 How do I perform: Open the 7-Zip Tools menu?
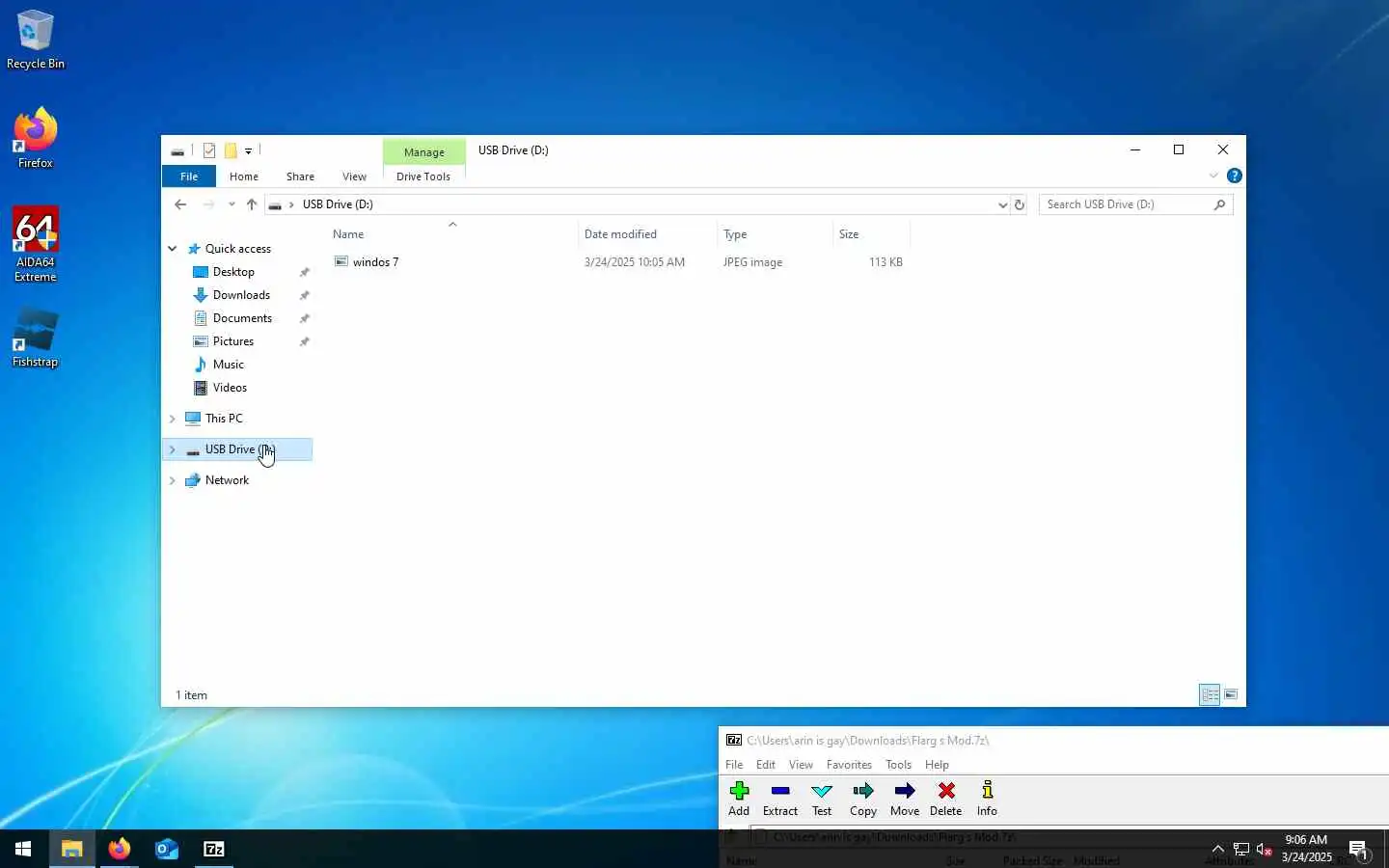point(898,765)
